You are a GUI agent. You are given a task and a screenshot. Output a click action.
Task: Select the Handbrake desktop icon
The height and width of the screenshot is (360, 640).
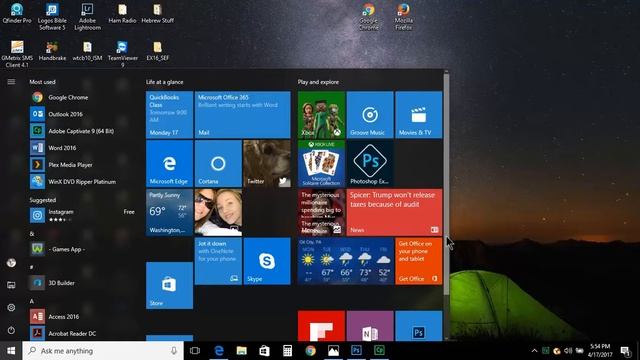pos(52,51)
